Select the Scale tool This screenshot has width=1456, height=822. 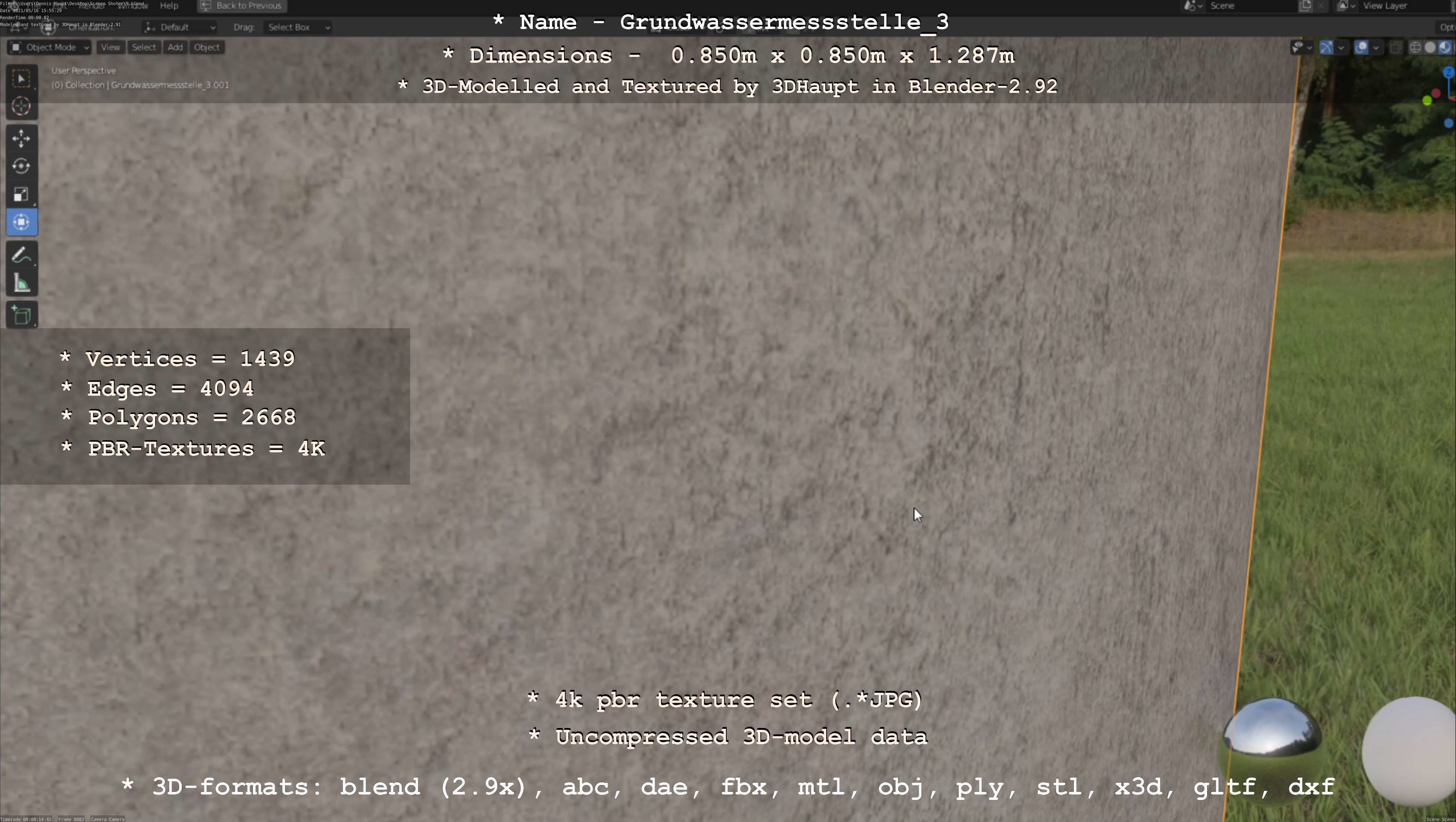[x=21, y=194]
